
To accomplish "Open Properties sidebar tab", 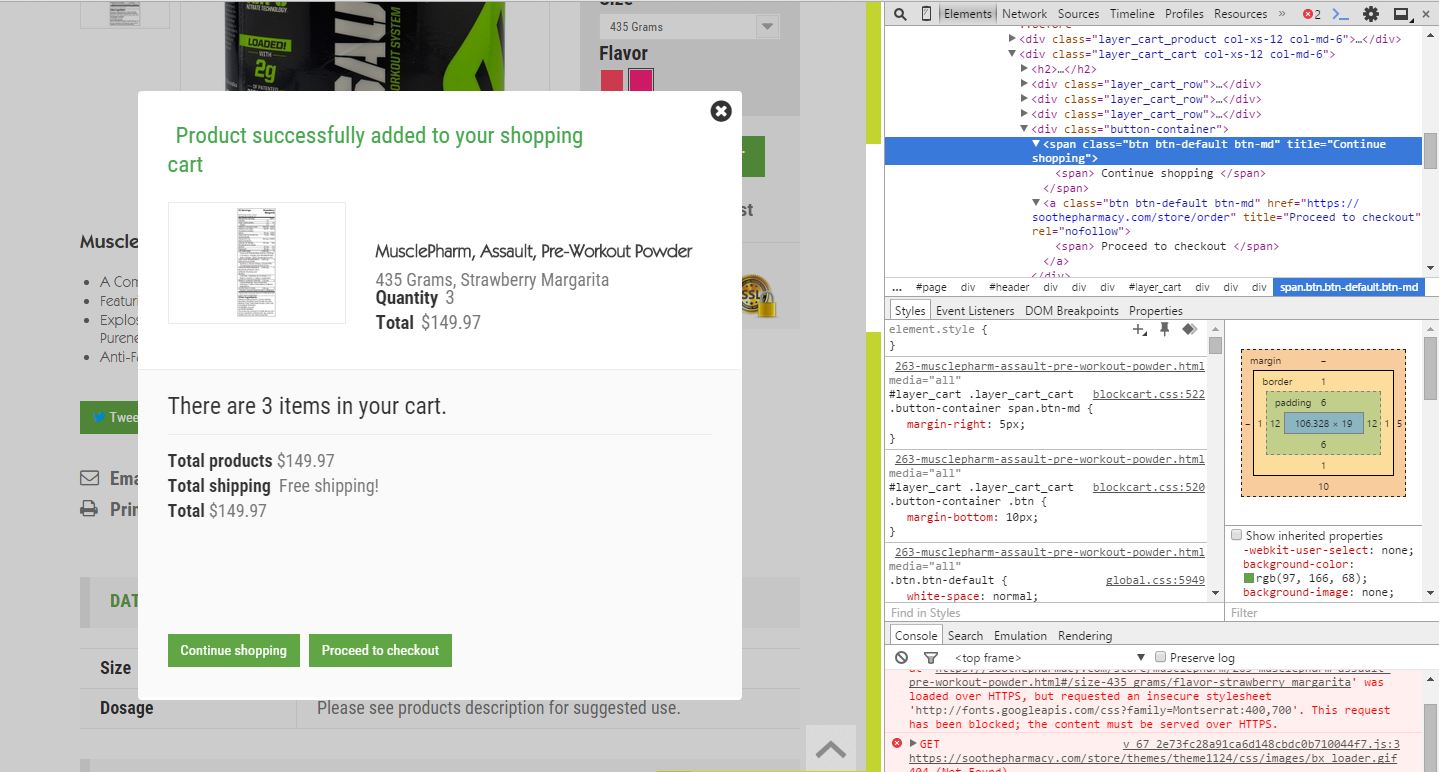I will pyautogui.click(x=1156, y=311).
